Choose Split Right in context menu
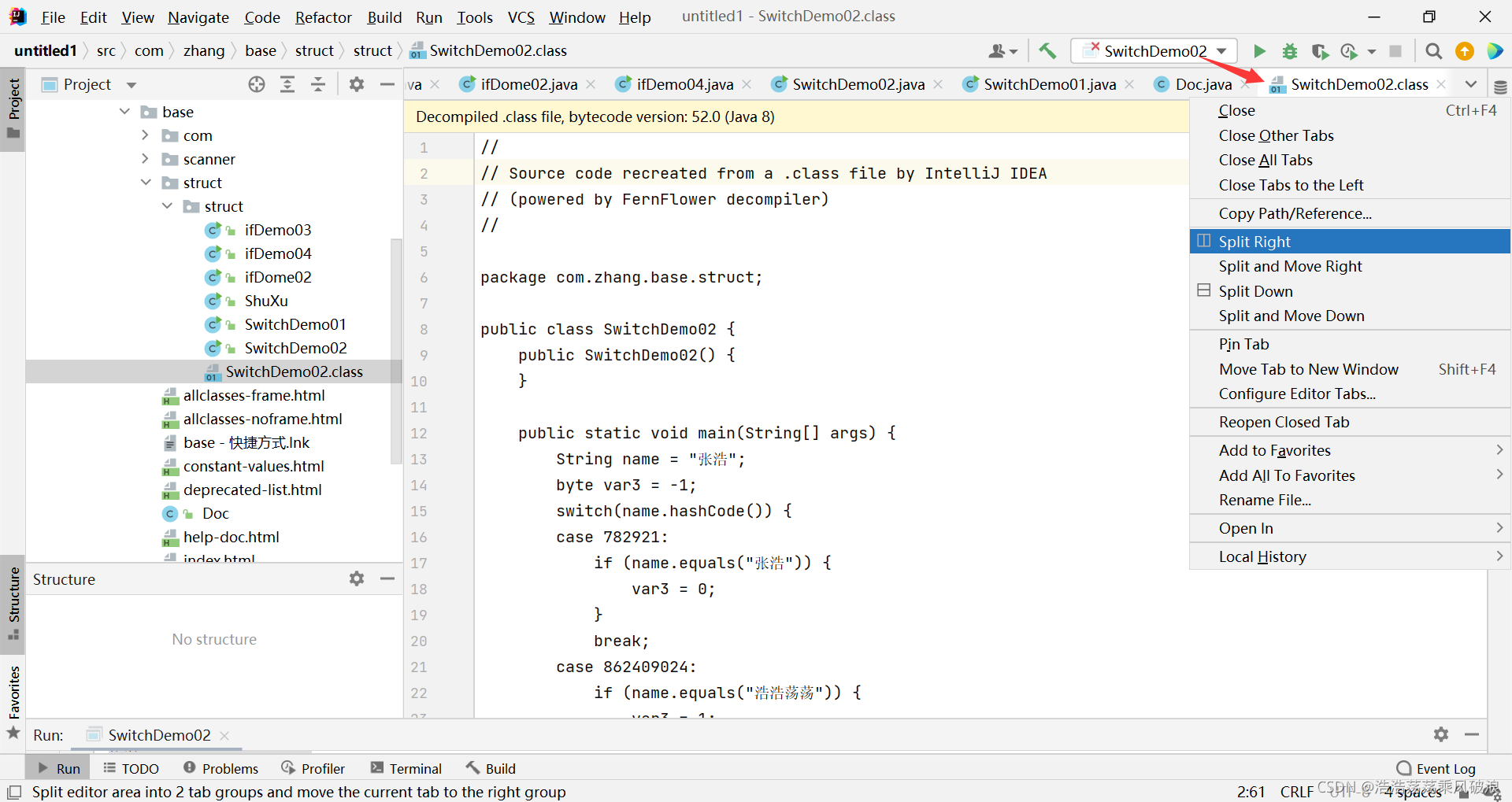This screenshot has height=802, width=1512. tap(1350, 242)
